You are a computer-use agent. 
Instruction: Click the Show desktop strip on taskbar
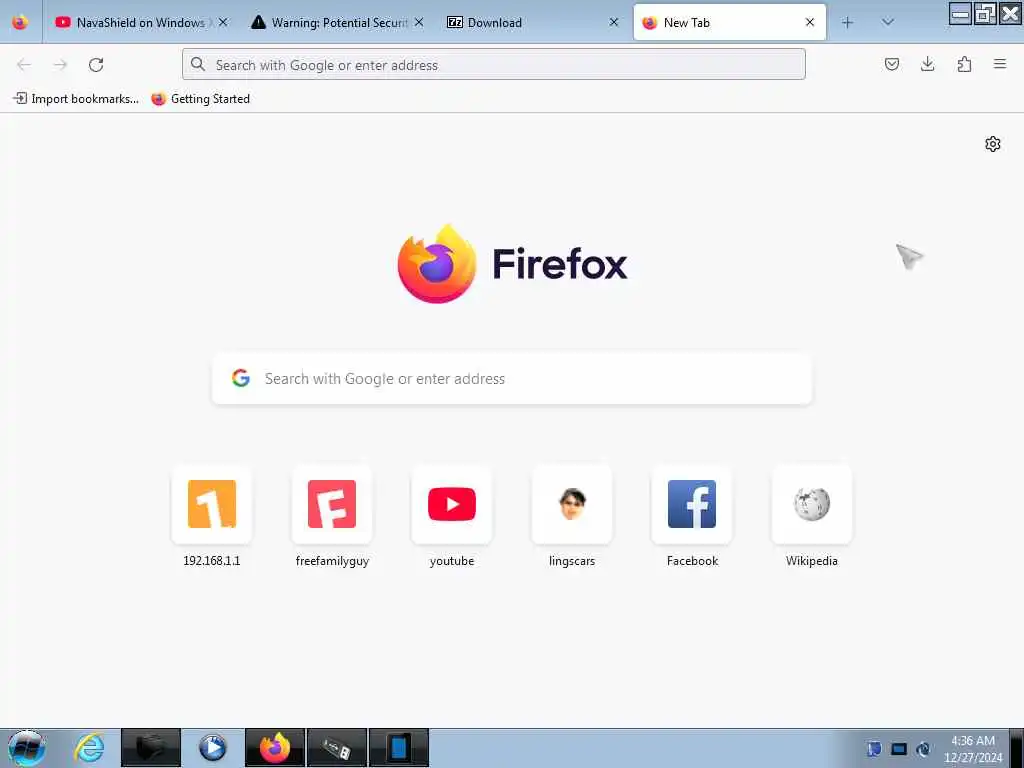(x=1016, y=748)
